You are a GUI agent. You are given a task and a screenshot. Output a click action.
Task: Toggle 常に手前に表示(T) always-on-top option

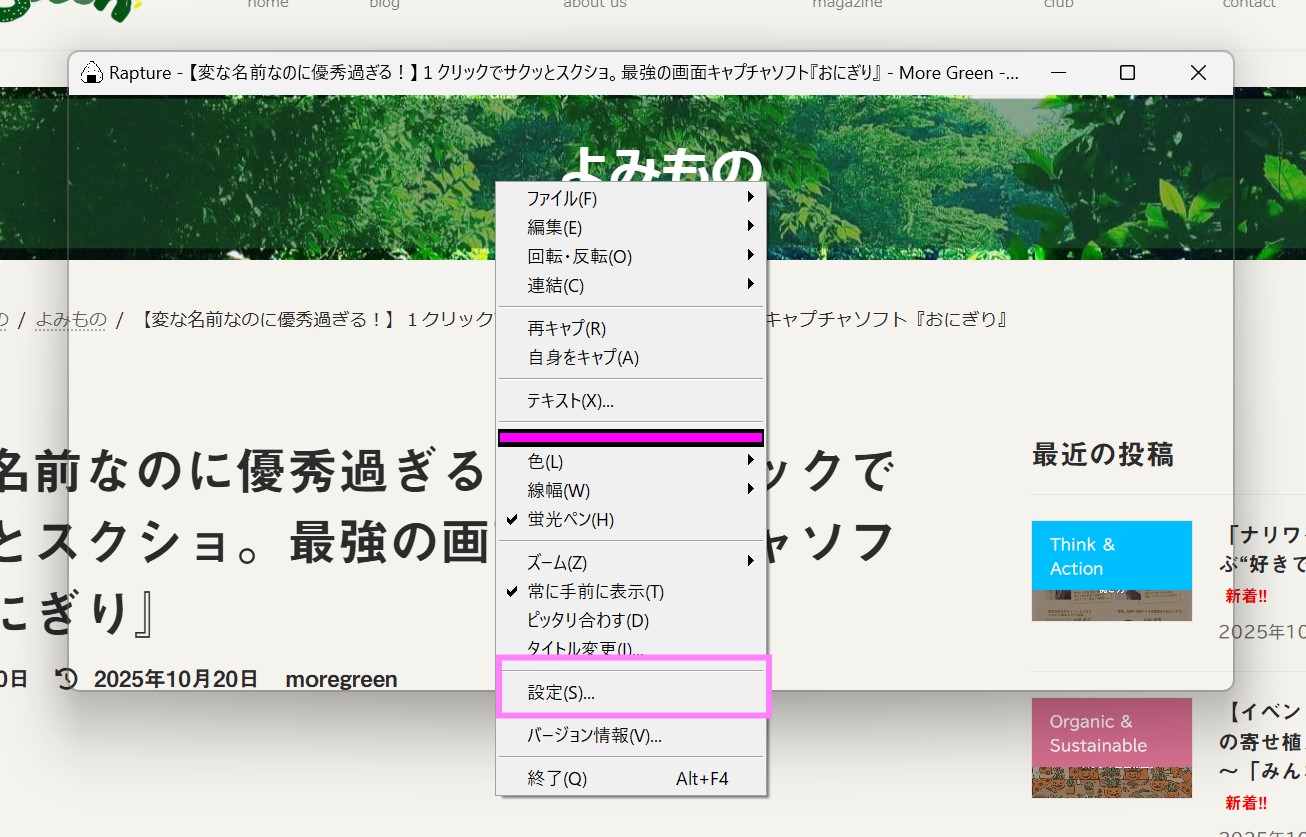tap(595, 591)
